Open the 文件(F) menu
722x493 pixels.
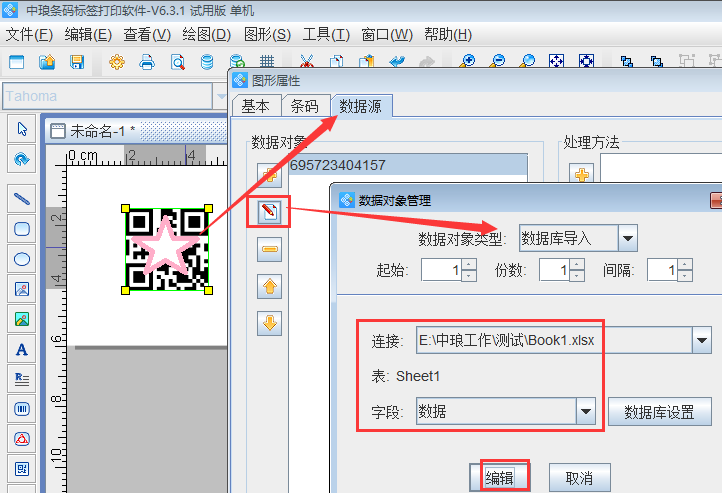click(29, 35)
